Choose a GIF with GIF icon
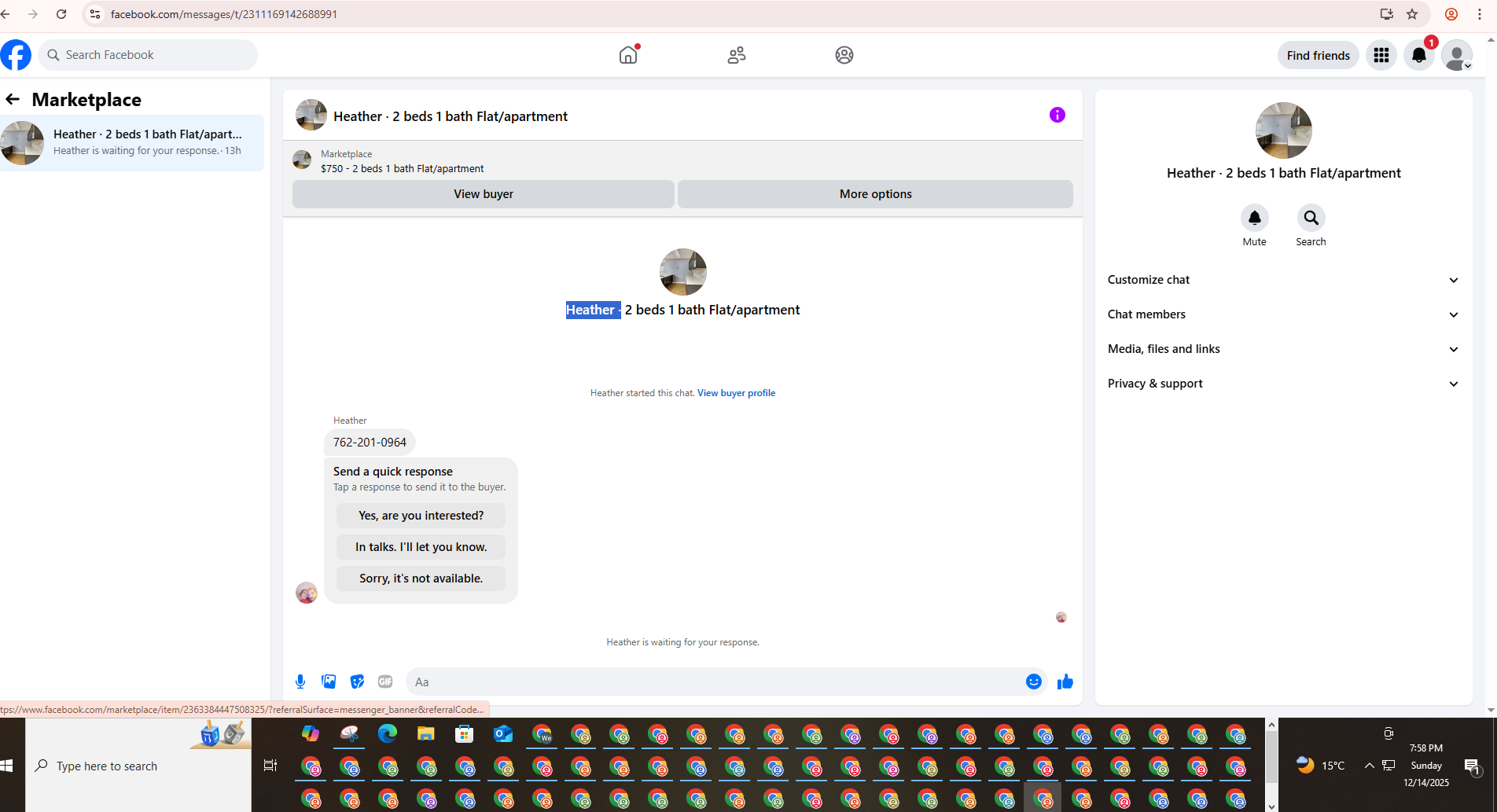 click(x=385, y=682)
